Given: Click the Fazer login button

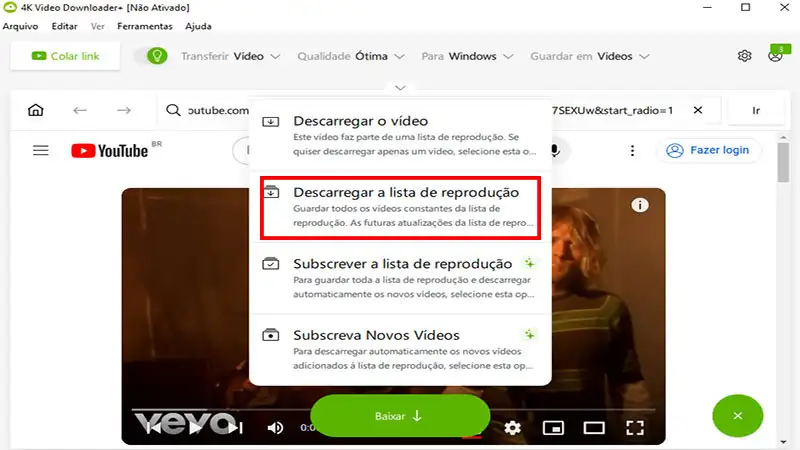Looking at the screenshot, I should point(709,151).
